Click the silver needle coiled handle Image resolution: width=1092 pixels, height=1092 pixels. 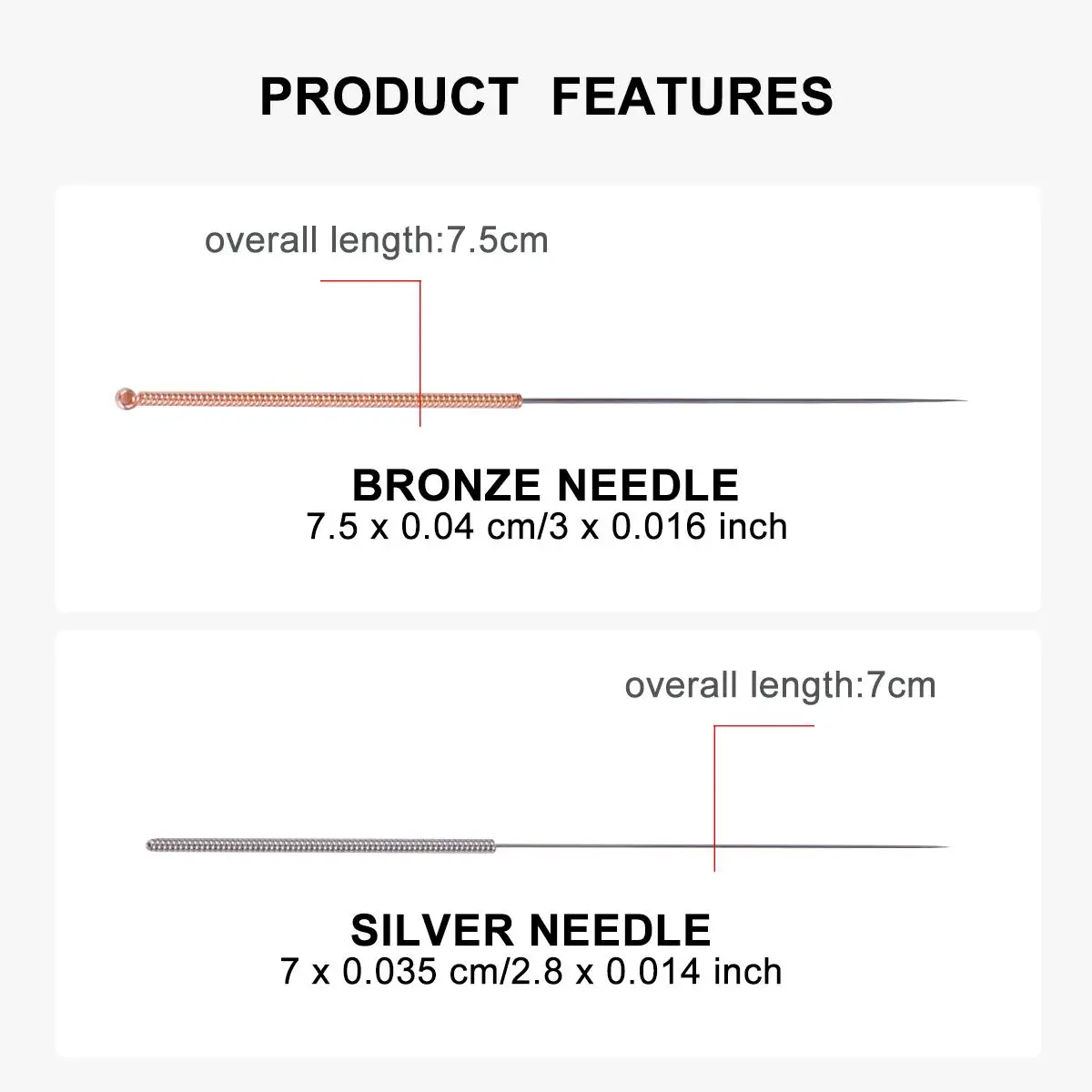(x=320, y=845)
